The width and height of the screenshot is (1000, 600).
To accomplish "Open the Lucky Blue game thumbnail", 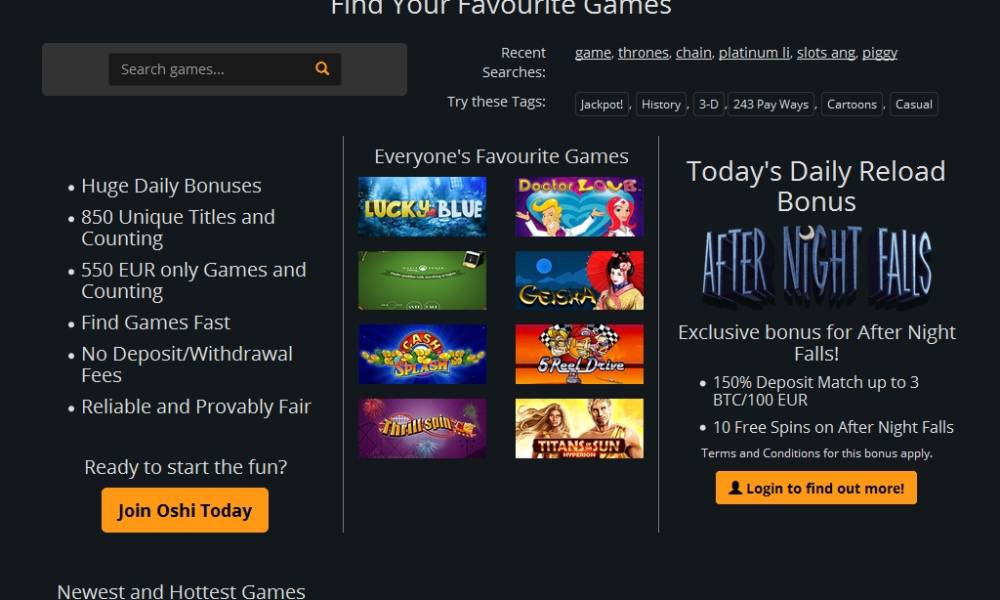I will pyautogui.click(x=422, y=207).
